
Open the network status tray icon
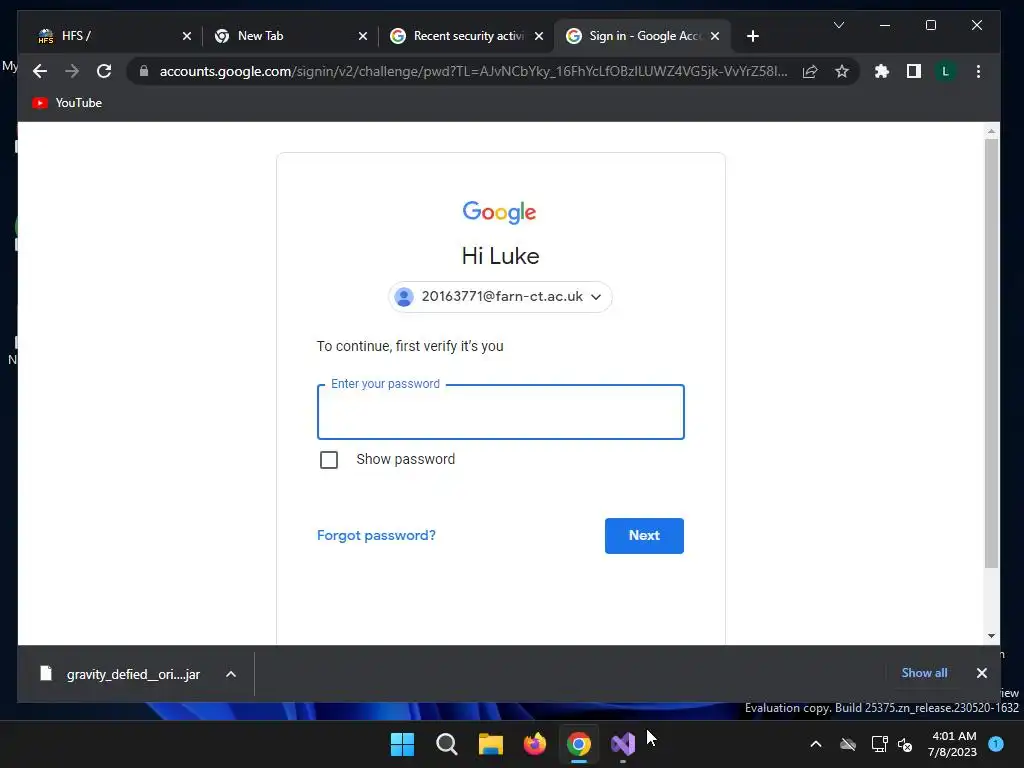880,744
